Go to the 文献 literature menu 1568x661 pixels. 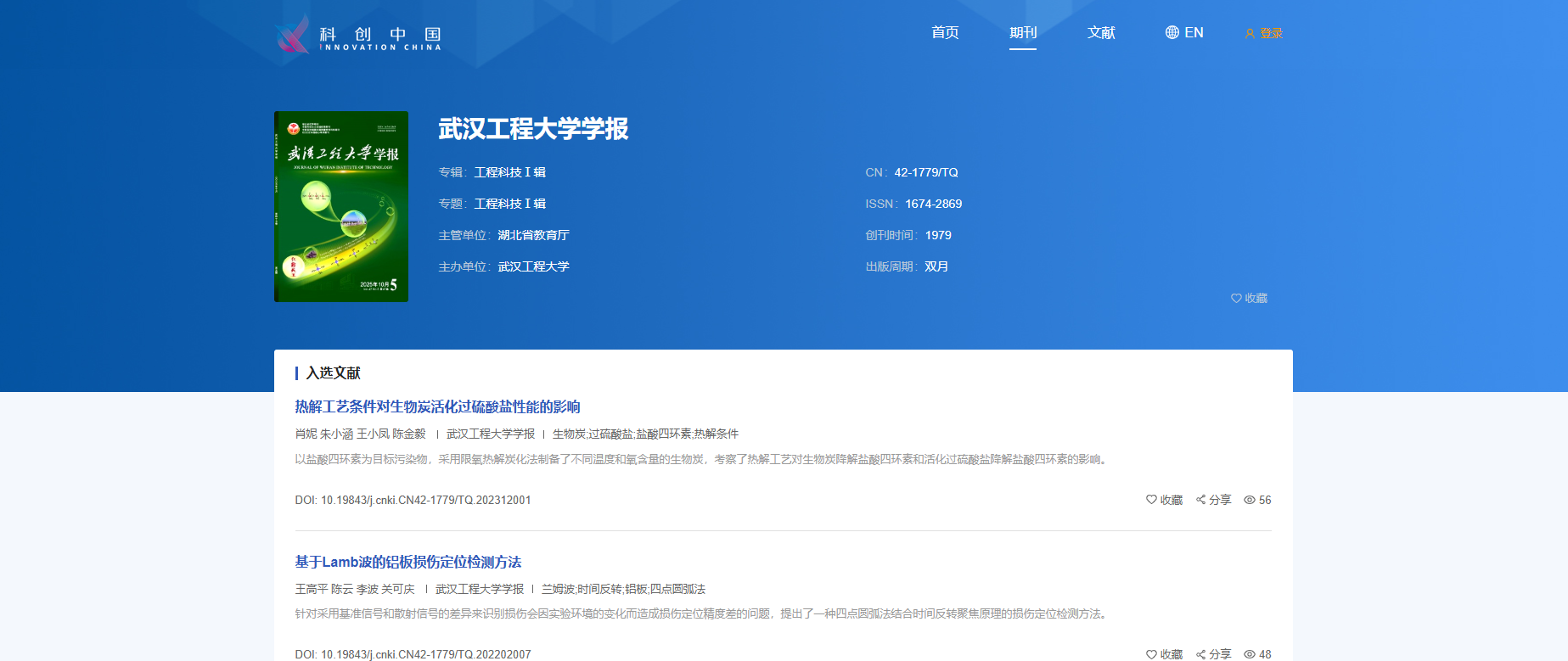click(x=1101, y=32)
